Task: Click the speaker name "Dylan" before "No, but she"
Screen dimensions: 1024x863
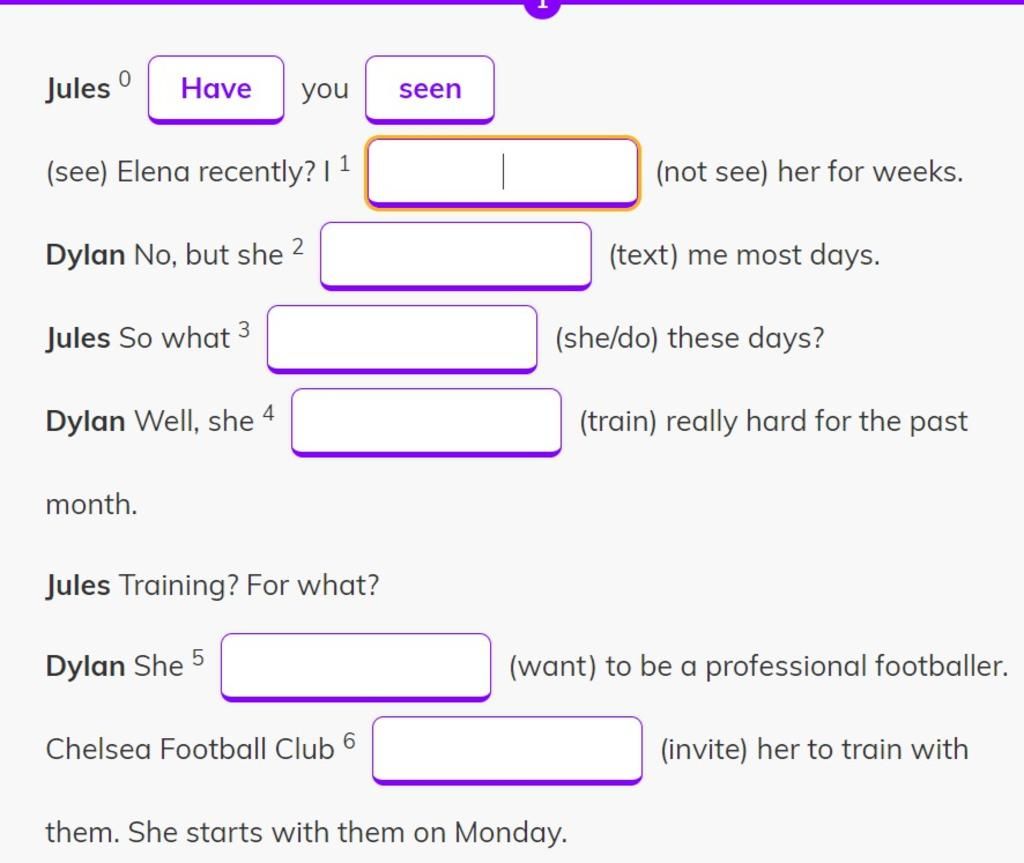Action: pos(86,255)
